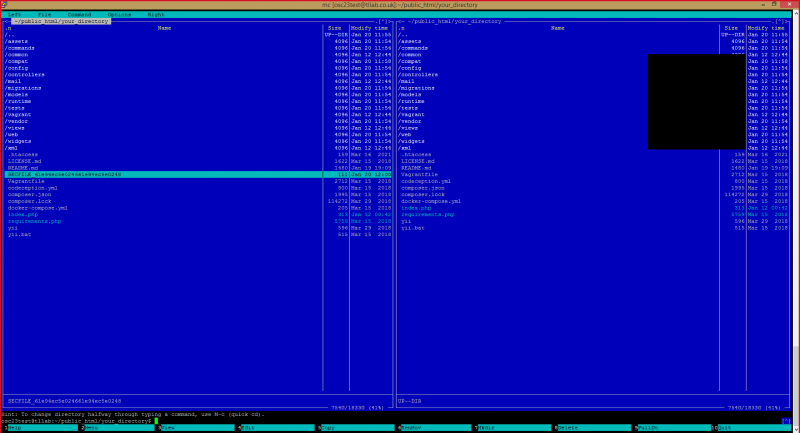The height and width of the screenshot is (433, 800).
Task: Select /vendor folder in right panel
Action: point(410,121)
